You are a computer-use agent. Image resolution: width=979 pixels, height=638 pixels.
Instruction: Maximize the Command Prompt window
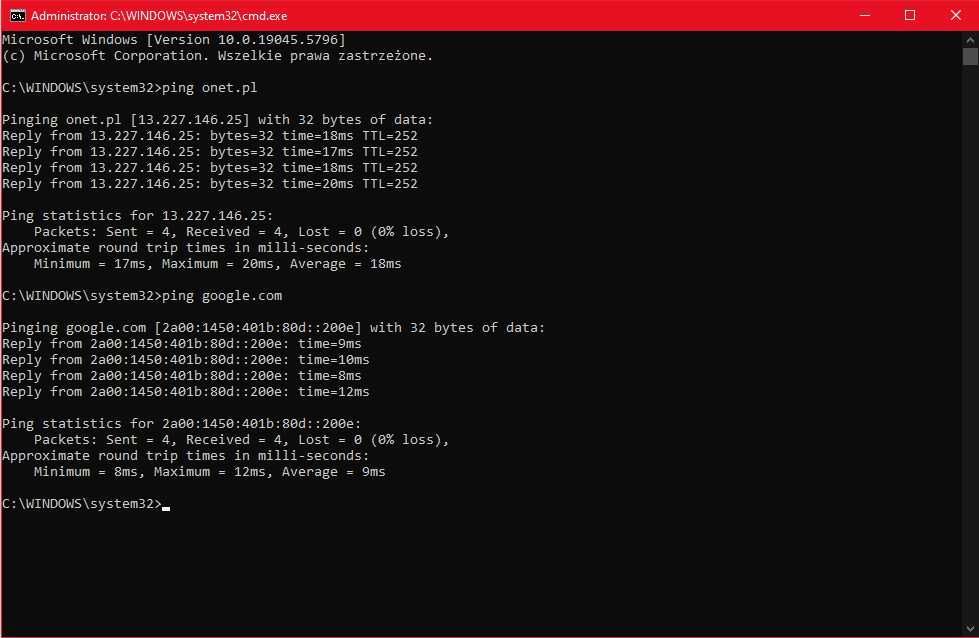[x=910, y=15]
